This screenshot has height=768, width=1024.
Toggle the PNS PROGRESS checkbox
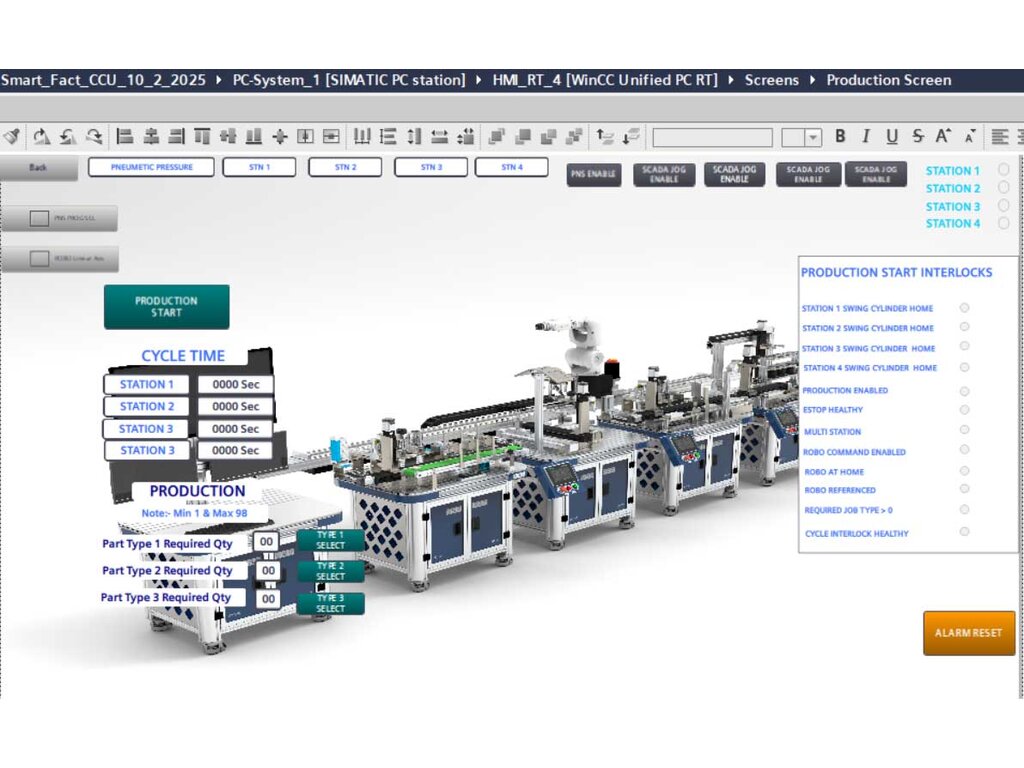39,218
